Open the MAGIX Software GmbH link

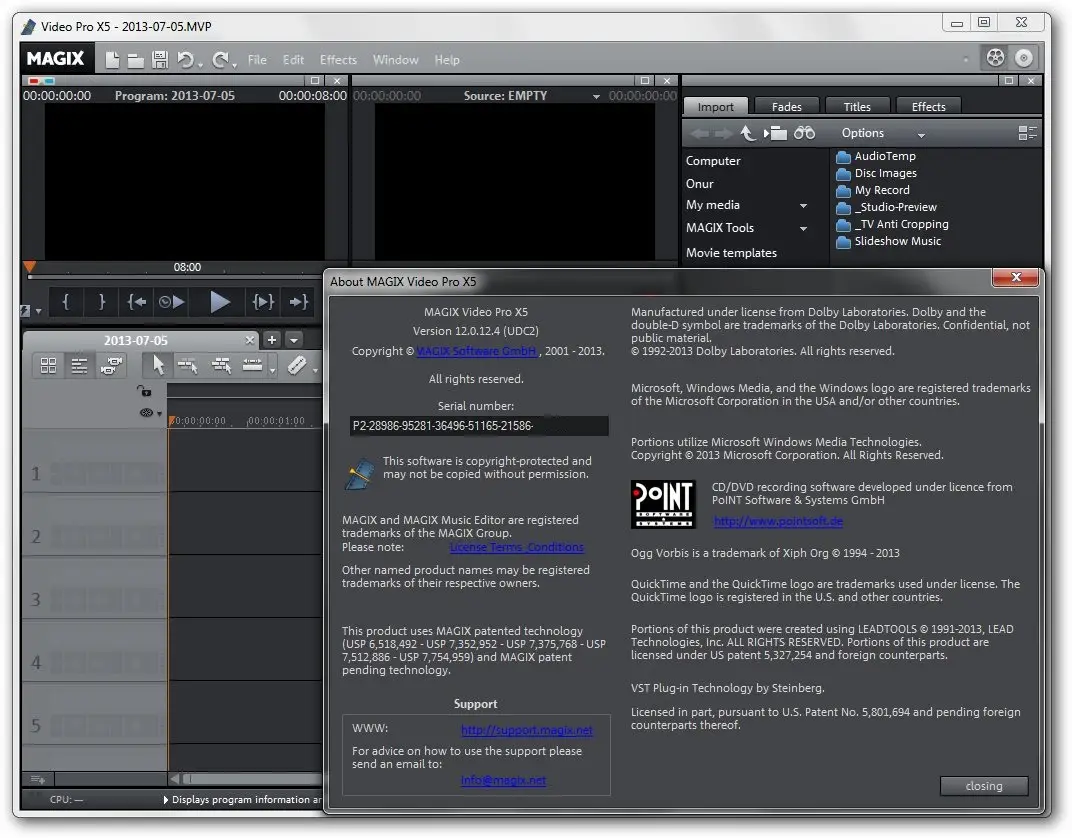(477, 351)
